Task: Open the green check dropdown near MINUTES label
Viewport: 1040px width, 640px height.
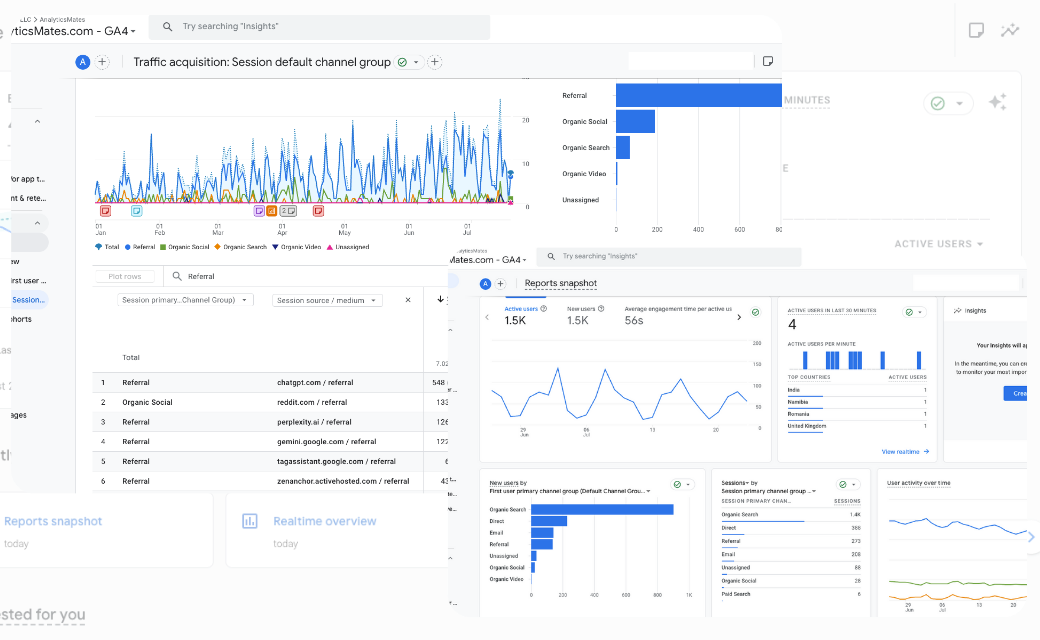Action: pyautogui.click(x=948, y=103)
